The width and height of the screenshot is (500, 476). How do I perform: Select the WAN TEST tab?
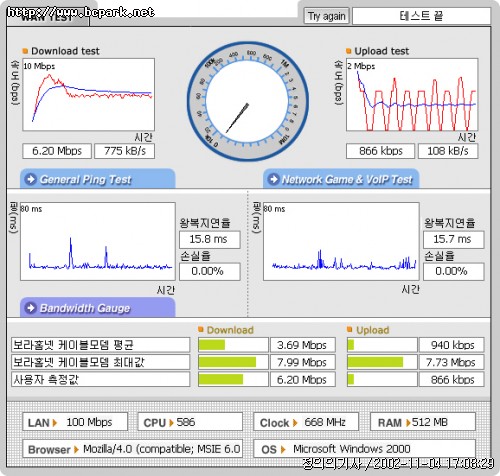click(x=48, y=17)
